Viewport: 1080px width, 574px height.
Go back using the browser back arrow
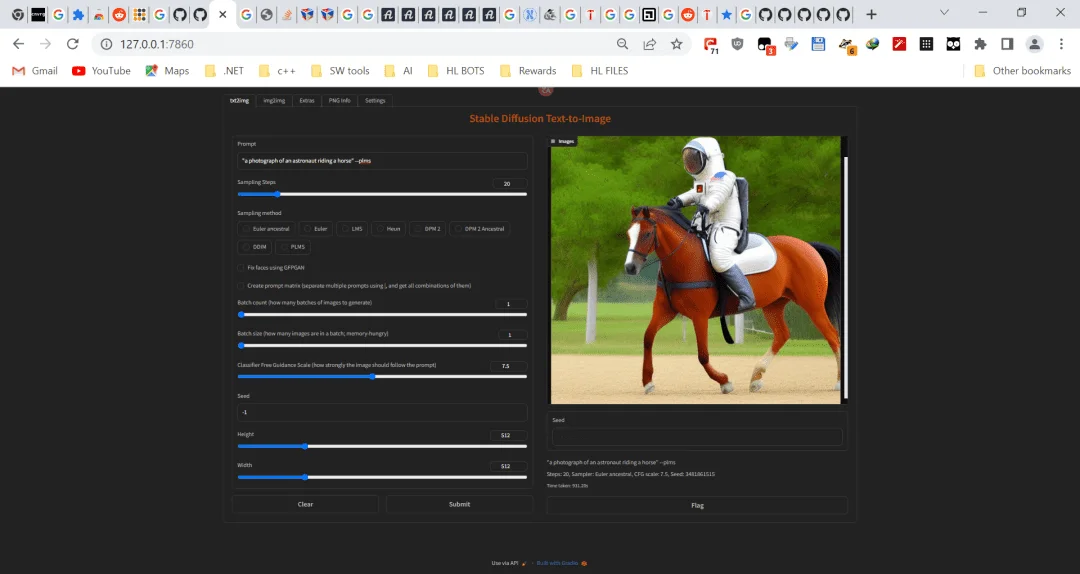19,44
